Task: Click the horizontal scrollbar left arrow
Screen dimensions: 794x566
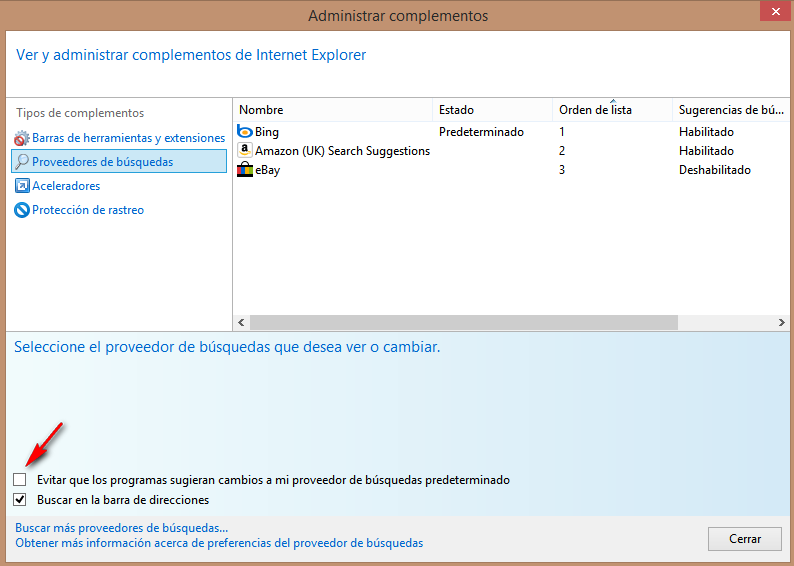Action: [x=241, y=322]
